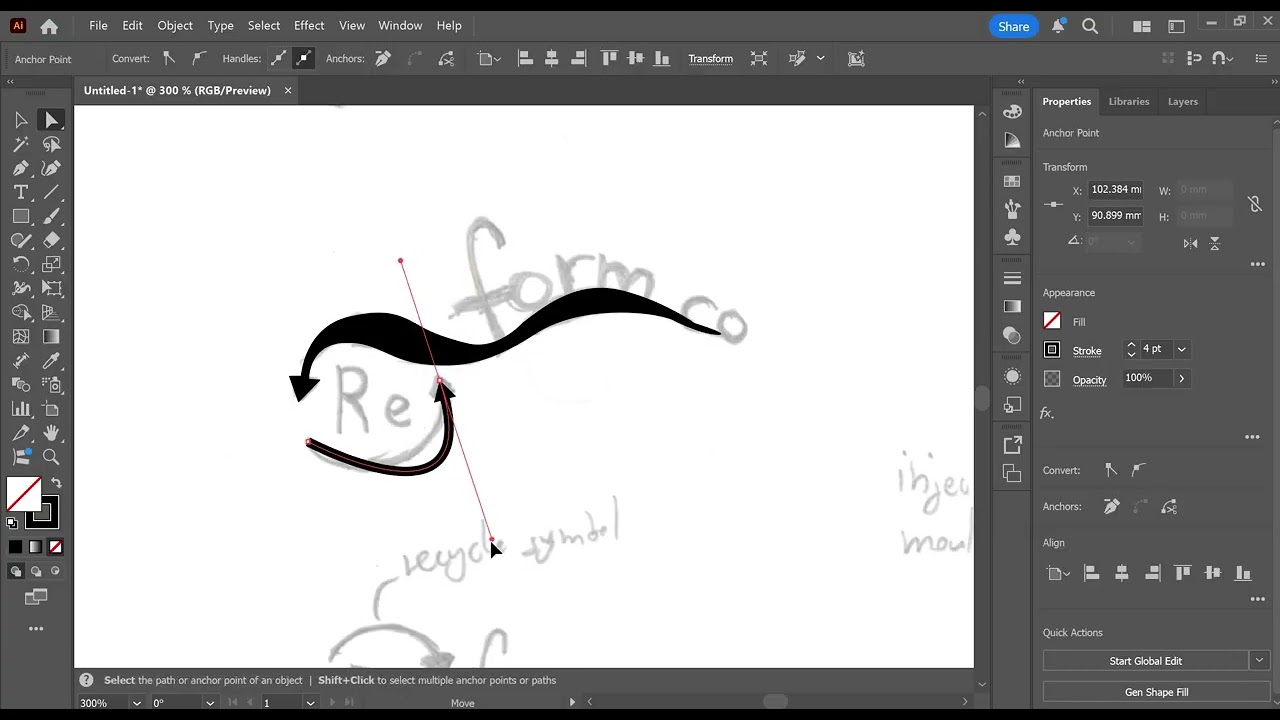Open the Effect menu
Screen dimensions: 1280x720
tap(309, 25)
